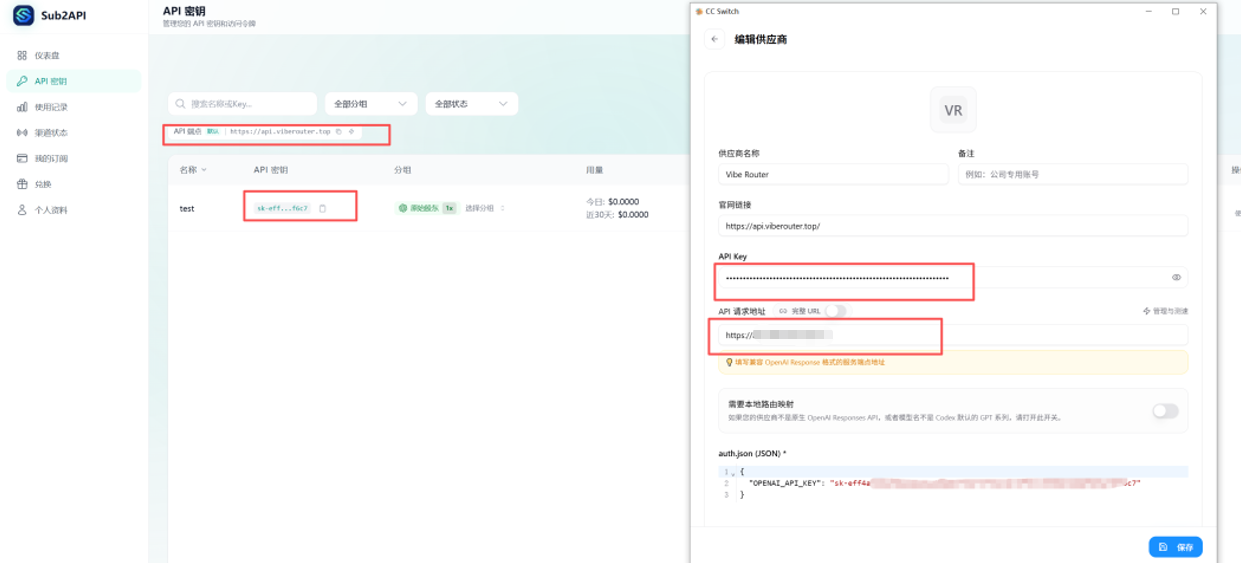Click the icon right of the endpoint copy icon
This screenshot has width=1241, height=563.
click(x=351, y=131)
